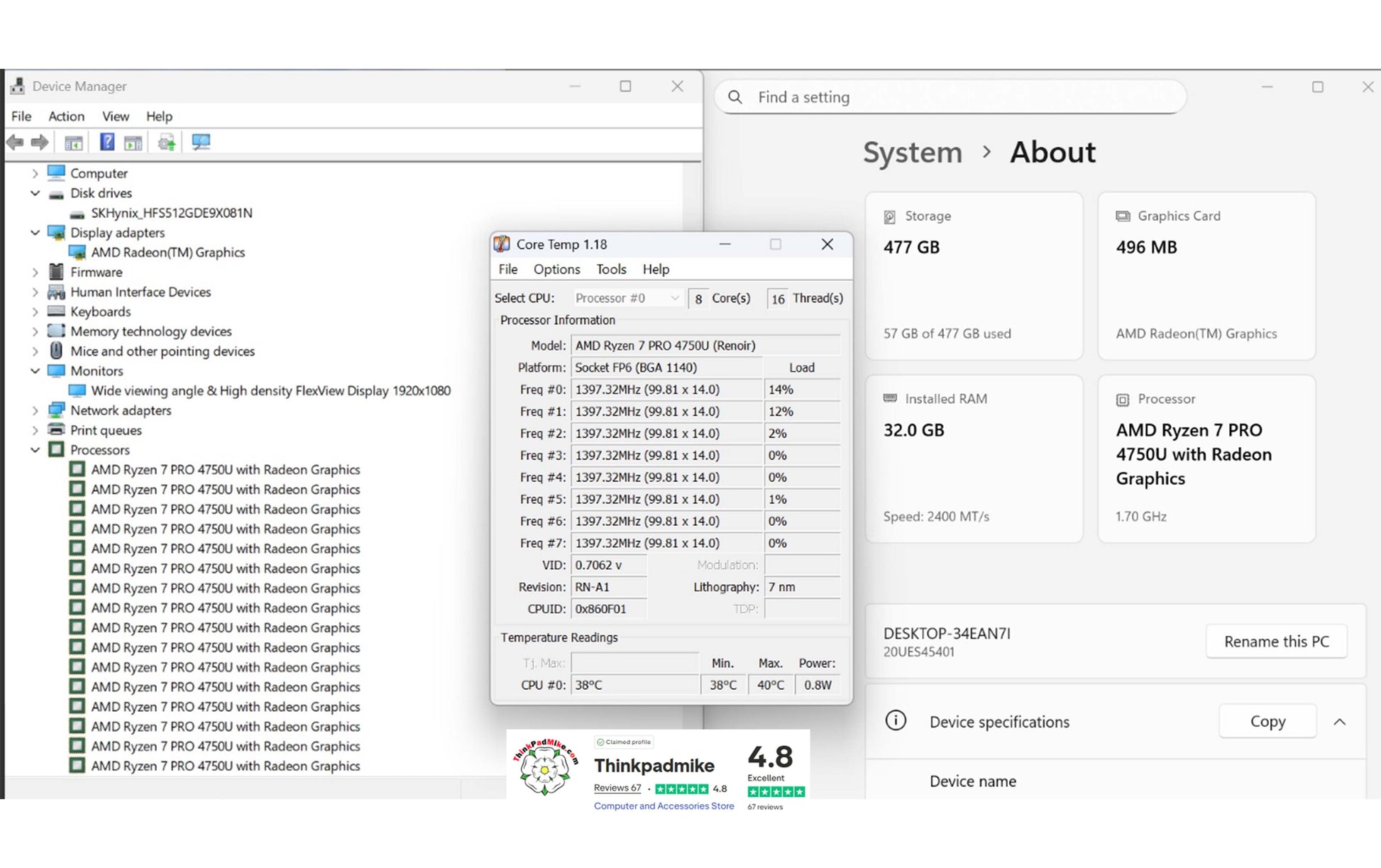The image size is (1381, 868).
Task: Open the Select CPU Processor #0 dropdown
Action: point(627,298)
